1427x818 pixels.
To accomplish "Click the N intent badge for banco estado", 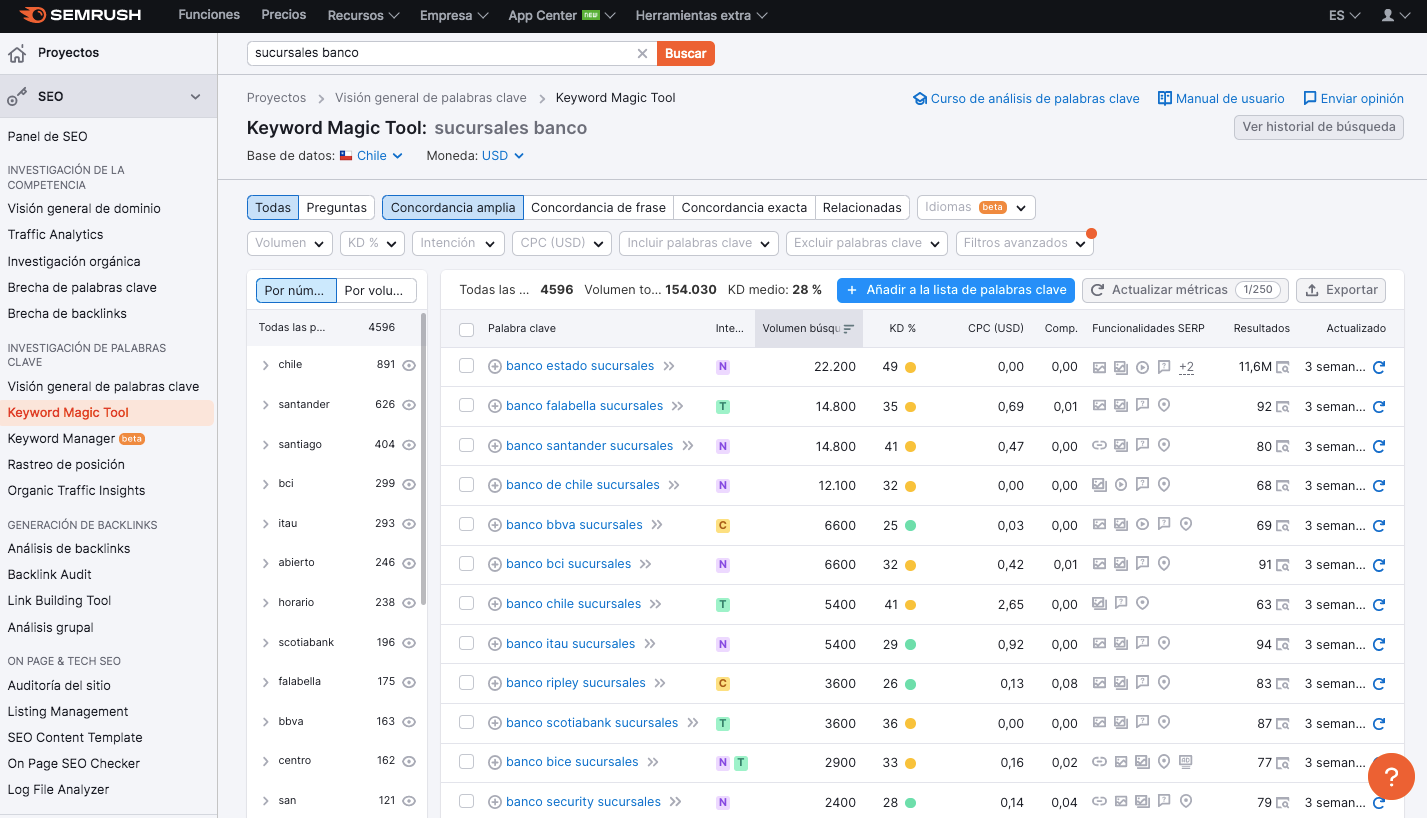I will (723, 367).
